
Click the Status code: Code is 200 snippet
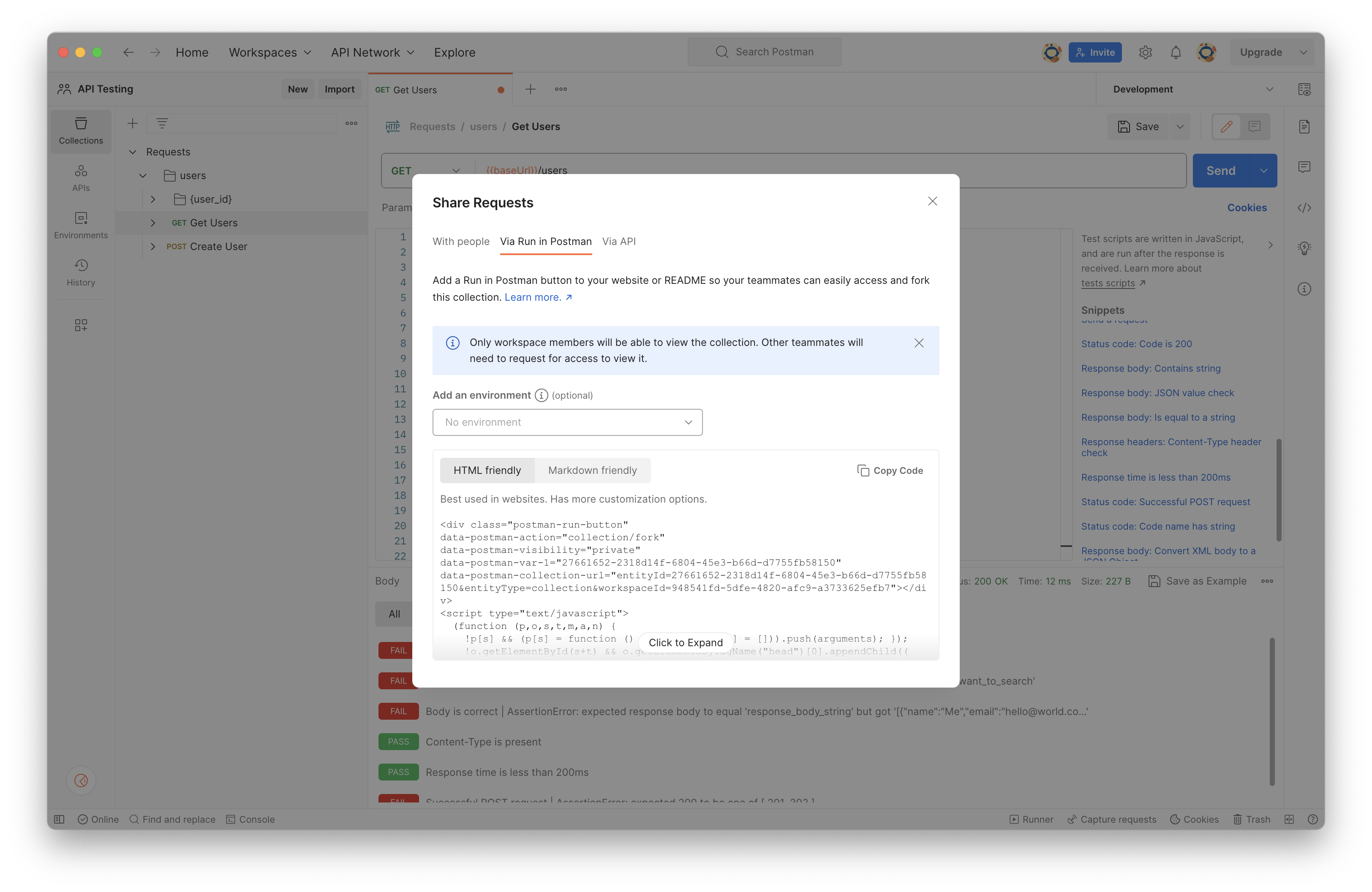click(1135, 344)
